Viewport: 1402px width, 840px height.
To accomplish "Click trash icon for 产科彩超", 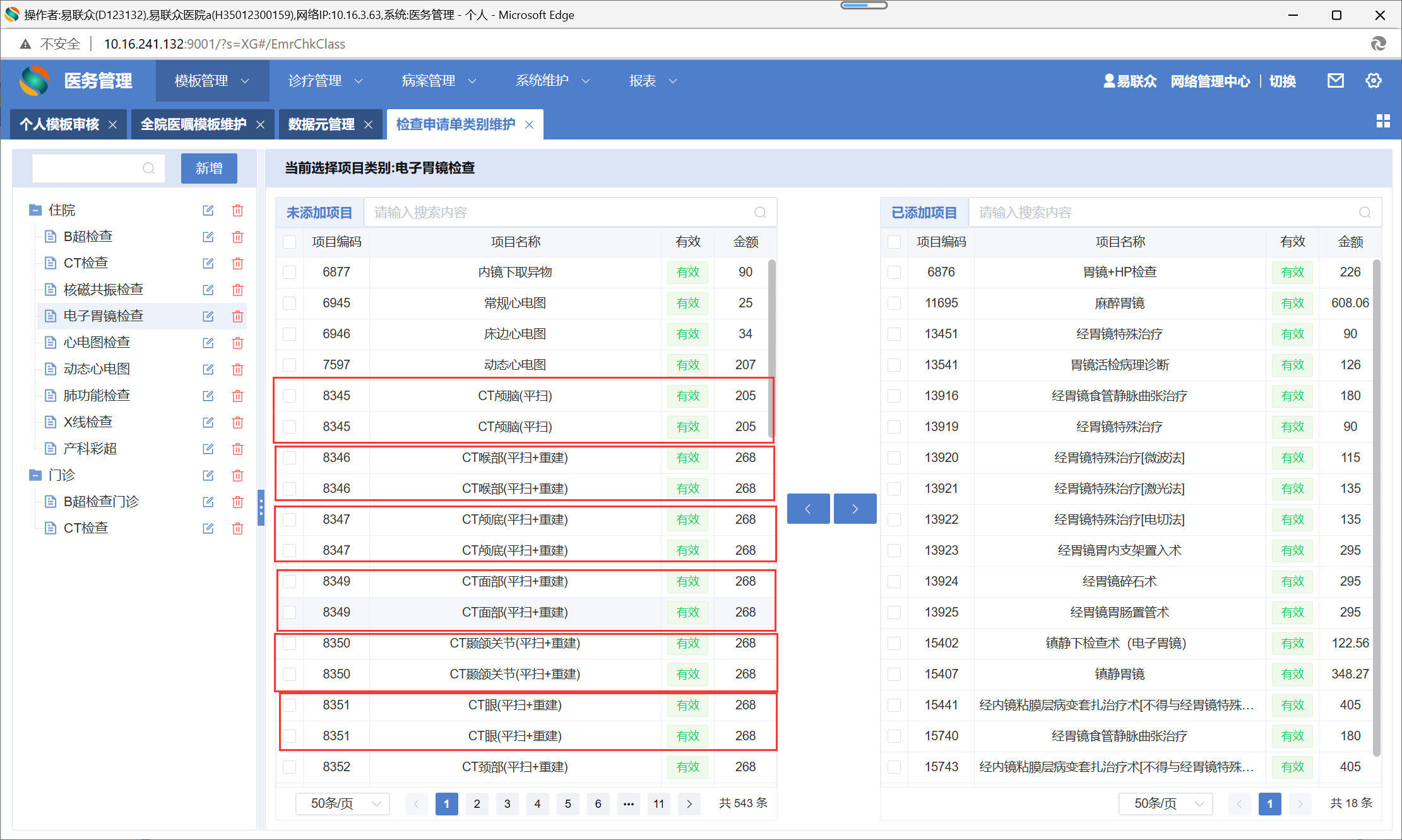I will pyautogui.click(x=237, y=449).
